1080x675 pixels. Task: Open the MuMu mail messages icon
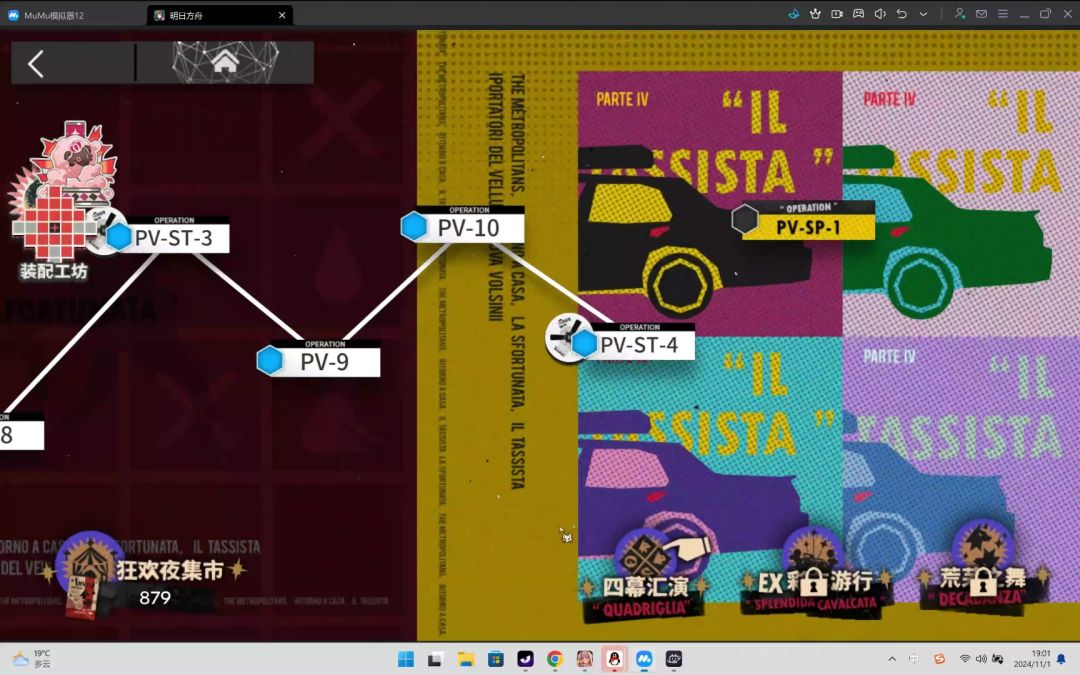(981, 14)
